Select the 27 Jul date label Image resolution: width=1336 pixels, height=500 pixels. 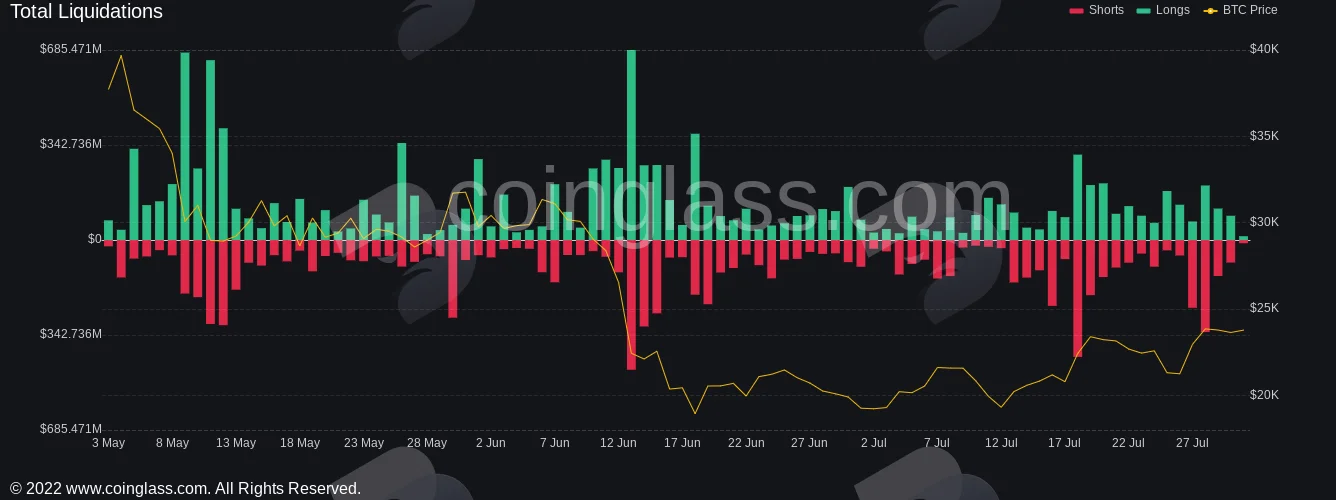(1192, 442)
